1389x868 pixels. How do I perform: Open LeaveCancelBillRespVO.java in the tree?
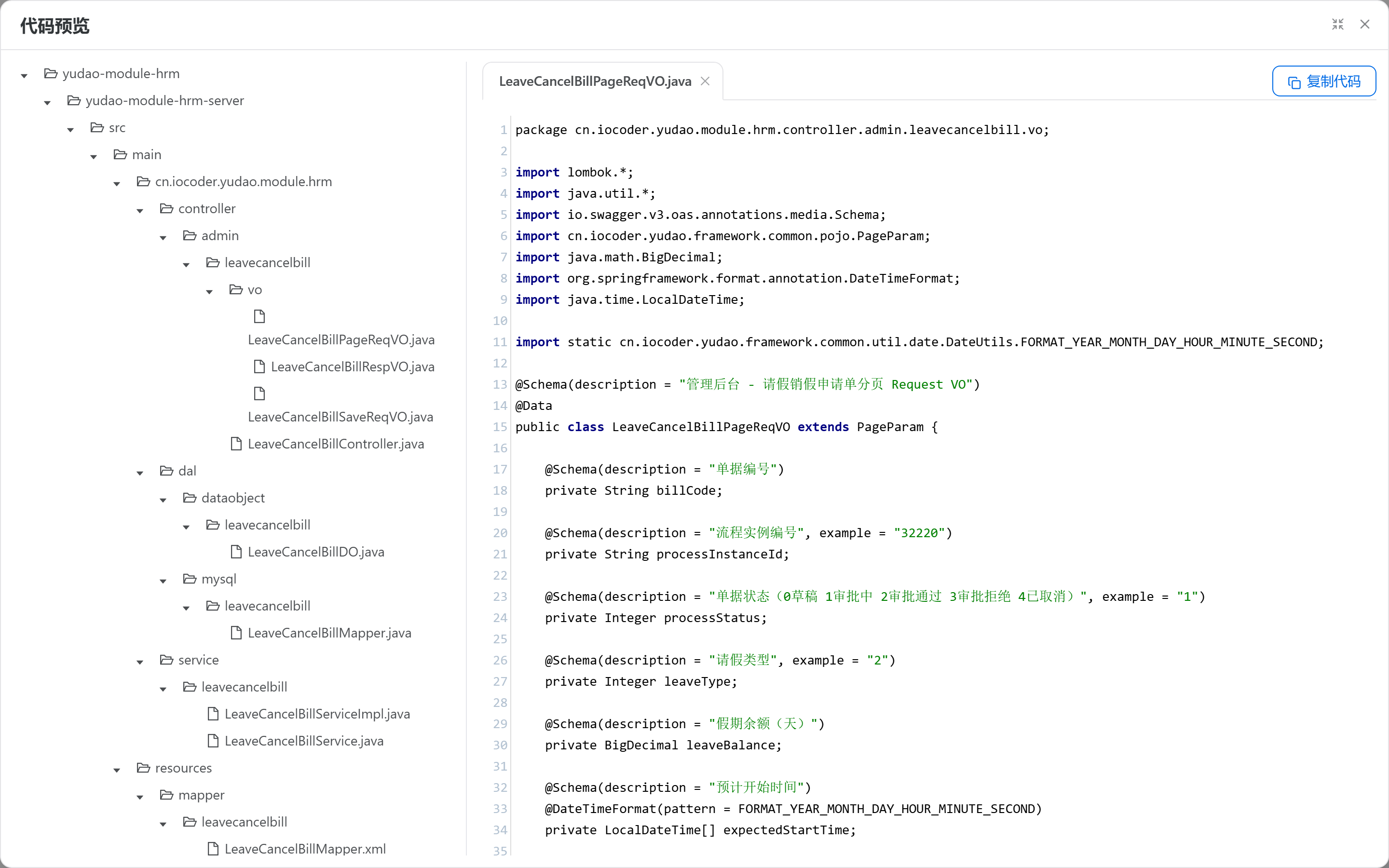[353, 367]
